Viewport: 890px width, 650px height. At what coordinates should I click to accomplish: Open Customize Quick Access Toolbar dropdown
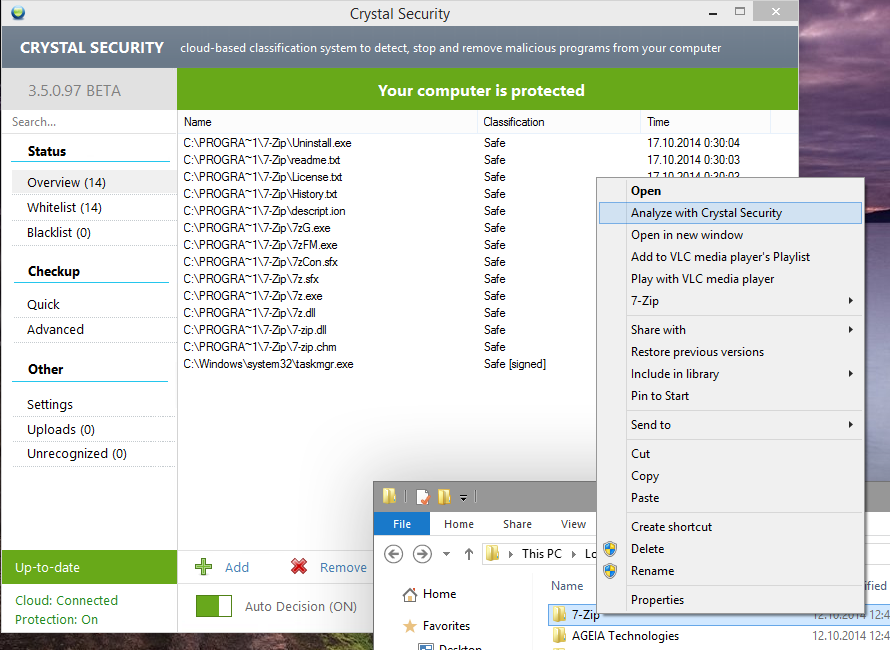(463, 498)
